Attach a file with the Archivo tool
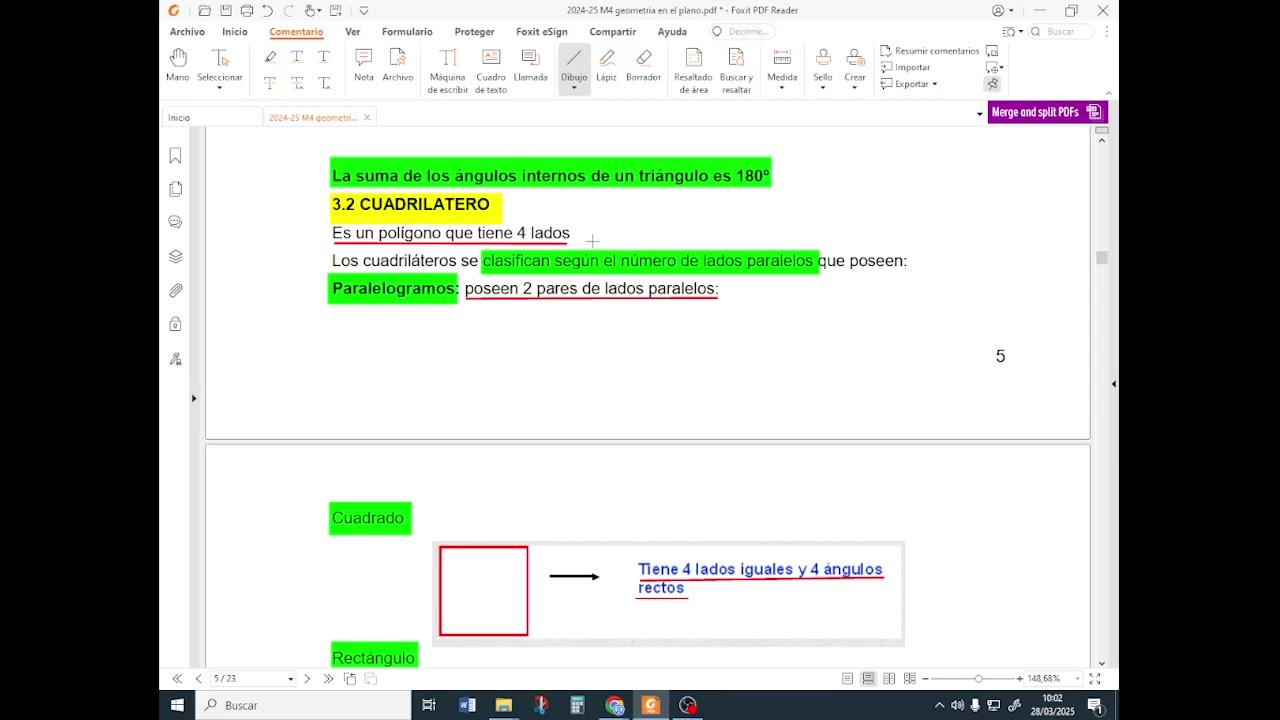Screen dimensions: 1280x720 click(x=397, y=64)
